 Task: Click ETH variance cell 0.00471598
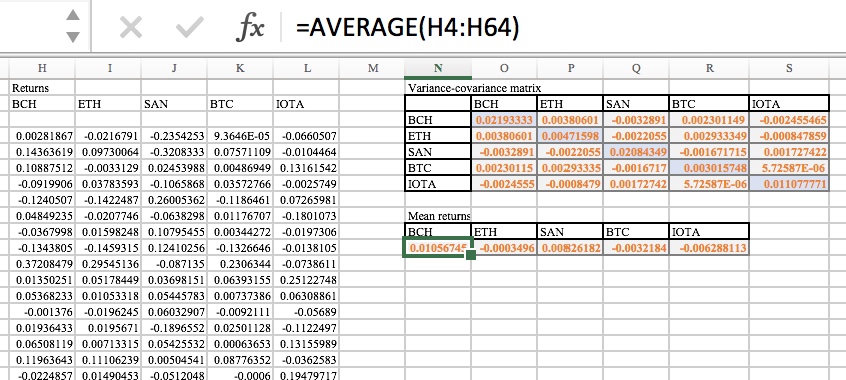570,136
